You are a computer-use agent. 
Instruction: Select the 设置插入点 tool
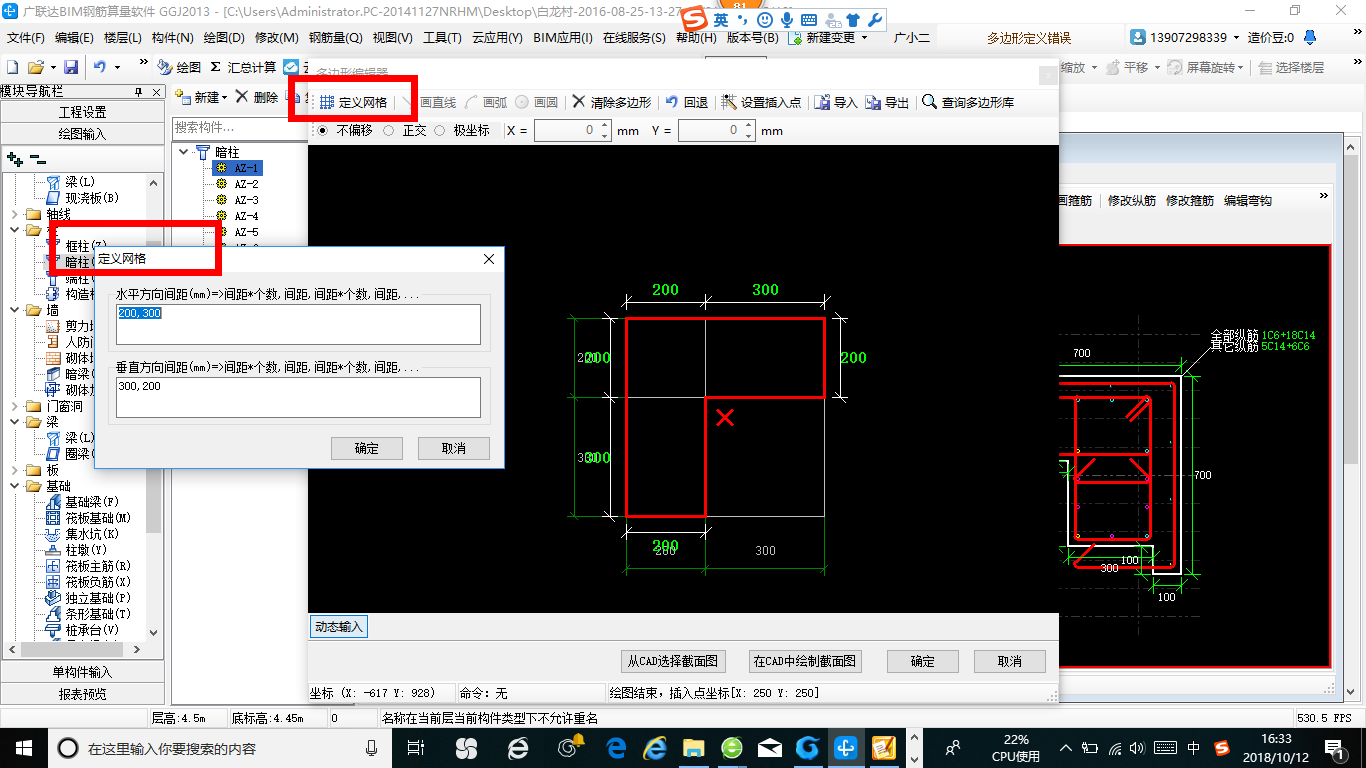coord(760,102)
